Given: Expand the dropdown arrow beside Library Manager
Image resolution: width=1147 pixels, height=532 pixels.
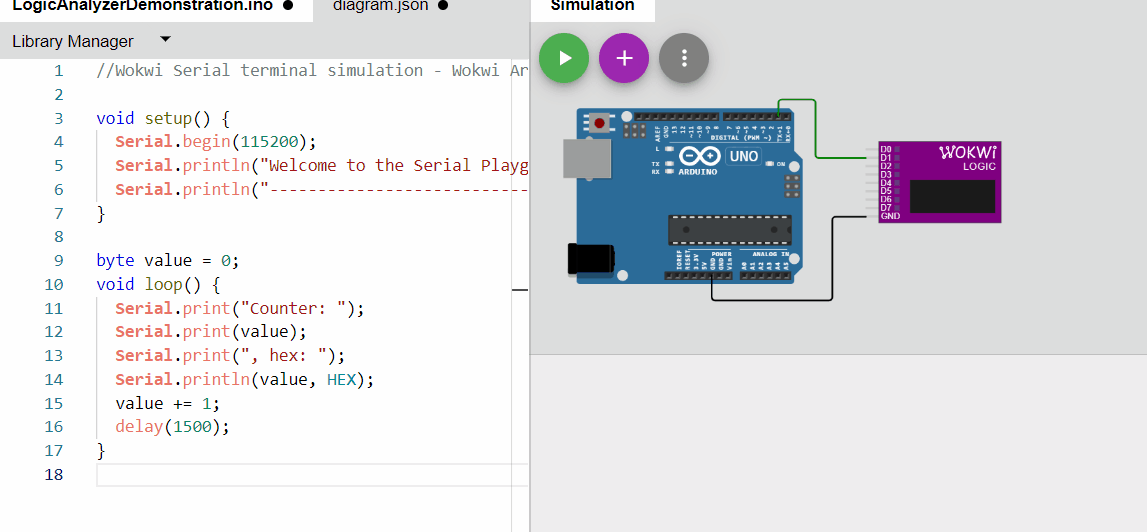Looking at the screenshot, I should (165, 39).
